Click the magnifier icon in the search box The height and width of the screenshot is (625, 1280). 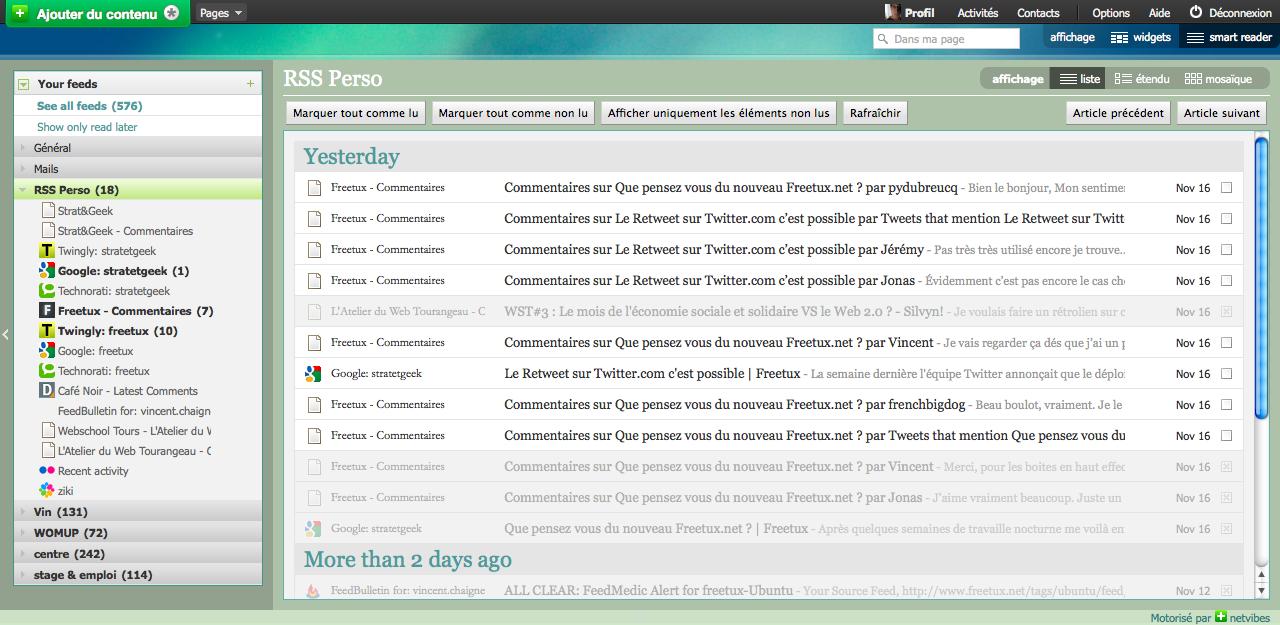(x=882, y=39)
